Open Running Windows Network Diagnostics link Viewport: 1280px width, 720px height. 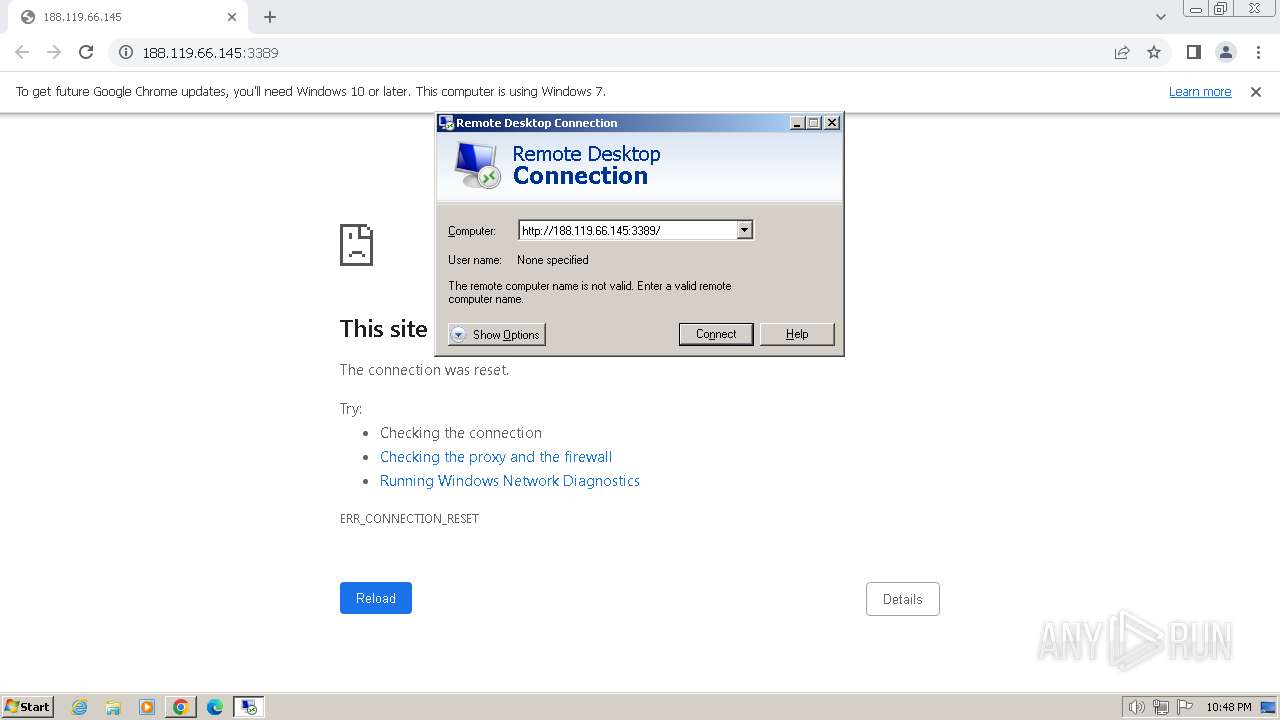(510, 481)
